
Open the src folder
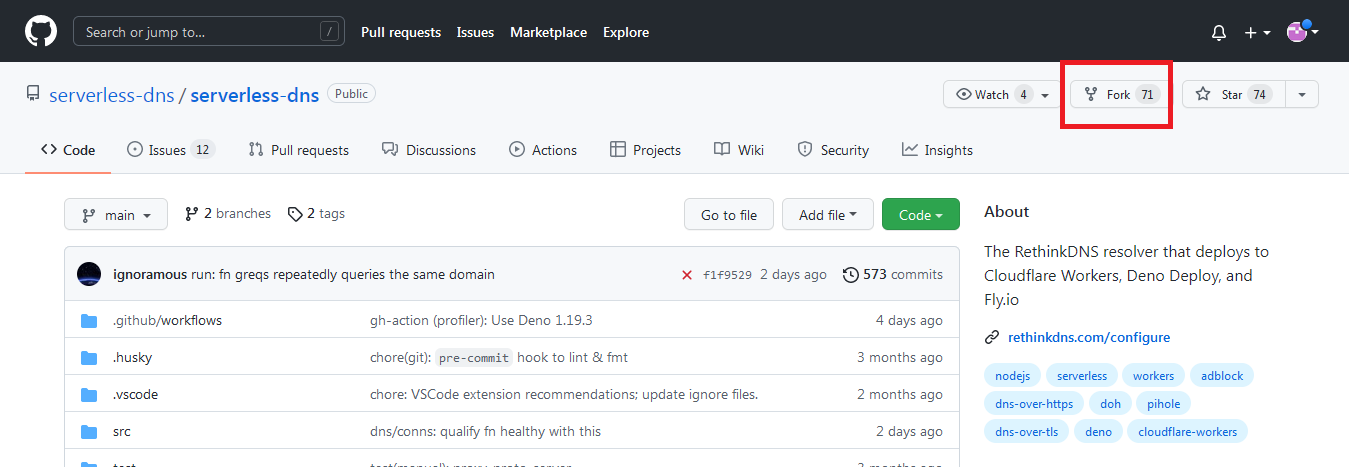tap(121, 431)
